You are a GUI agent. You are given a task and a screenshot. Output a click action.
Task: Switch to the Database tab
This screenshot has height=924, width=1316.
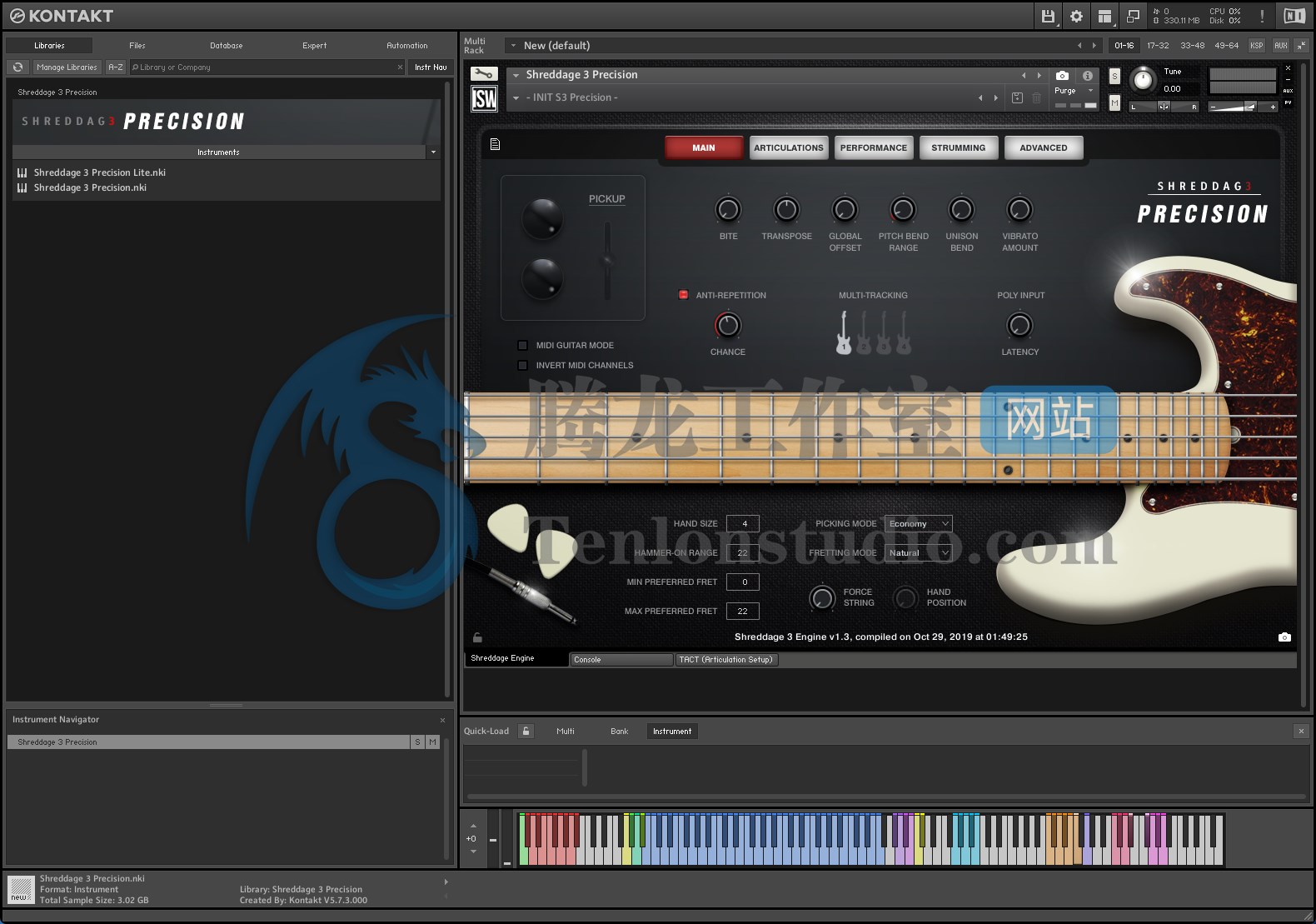[227, 46]
